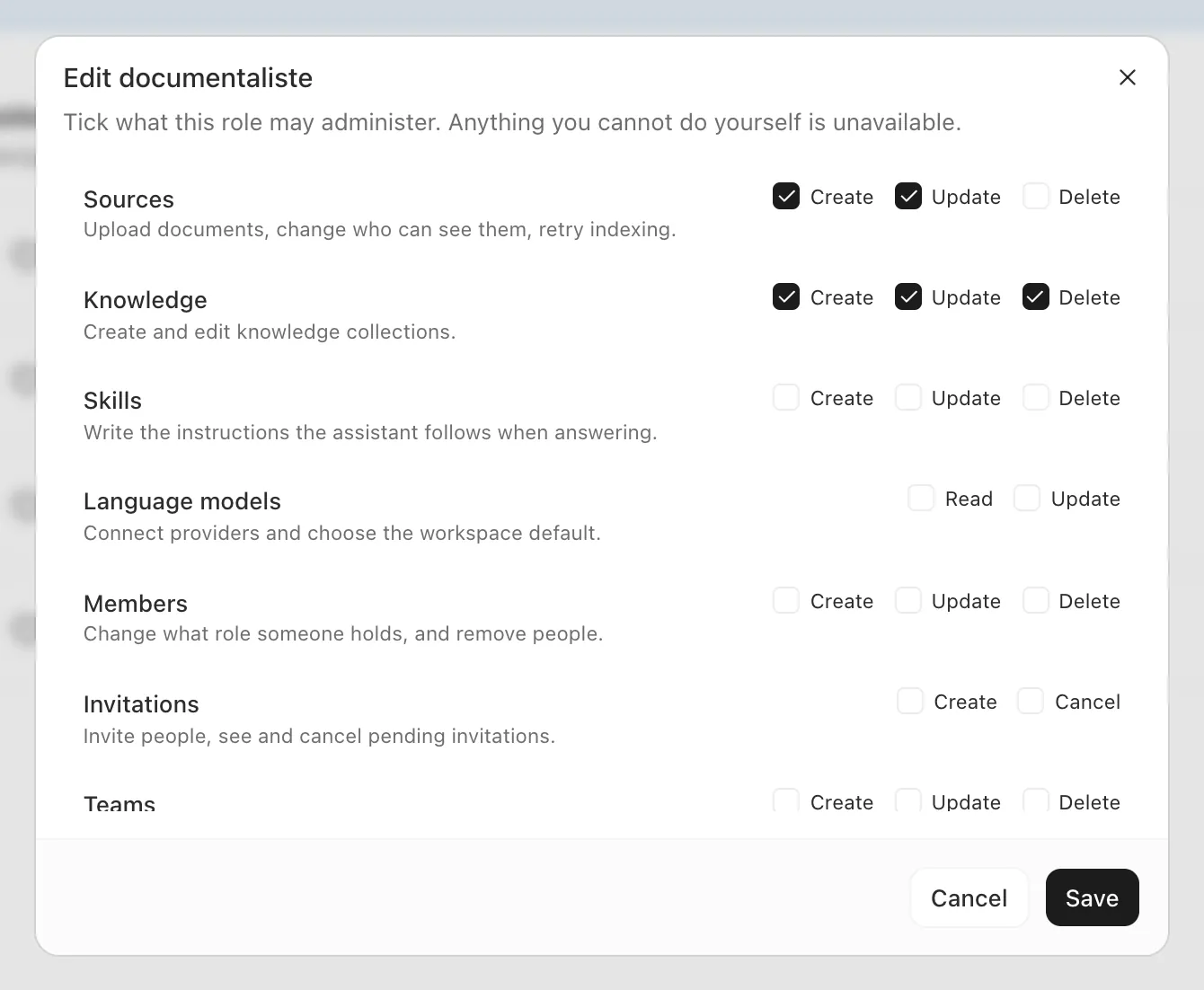1204x990 pixels.
Task: Click the Save button
Action: (1092, 897)
